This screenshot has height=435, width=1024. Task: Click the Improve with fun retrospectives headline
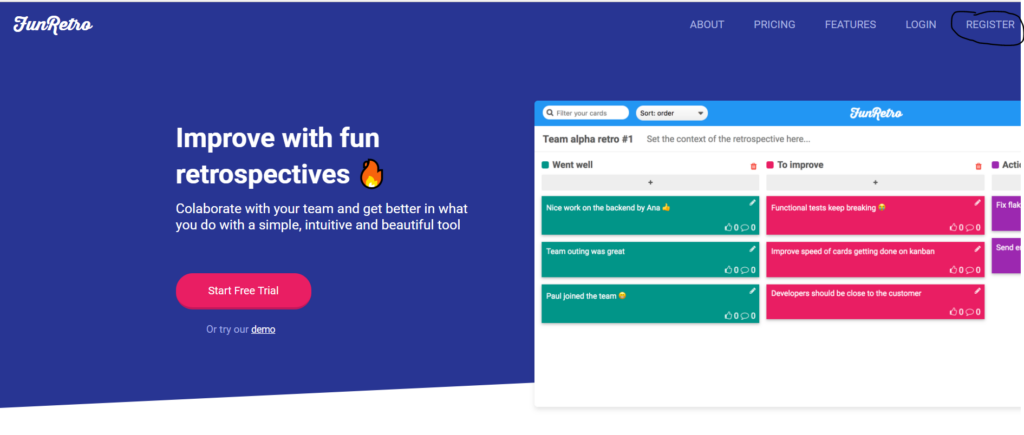pos(280,156)
